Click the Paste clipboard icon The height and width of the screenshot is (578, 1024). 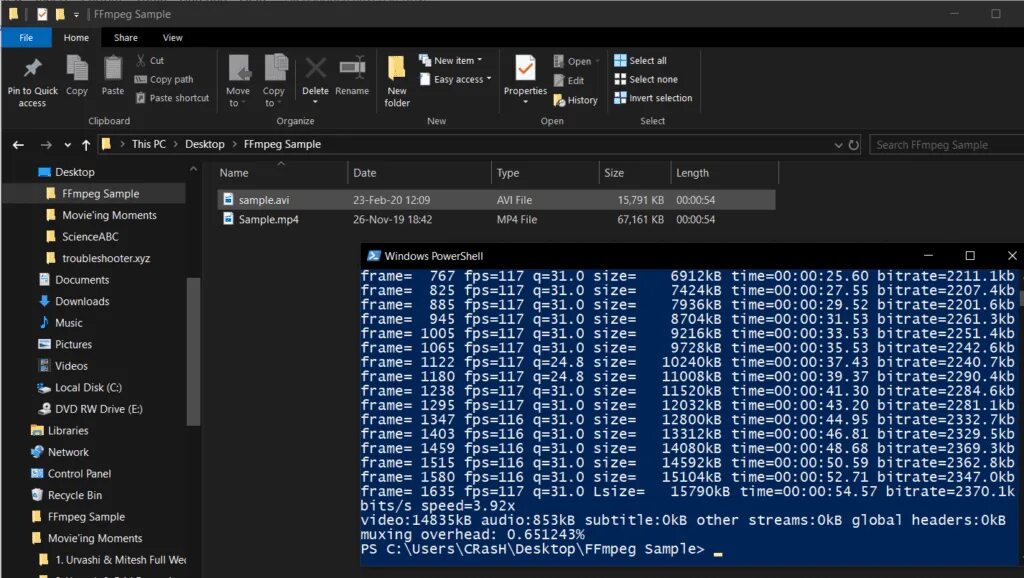112,76
